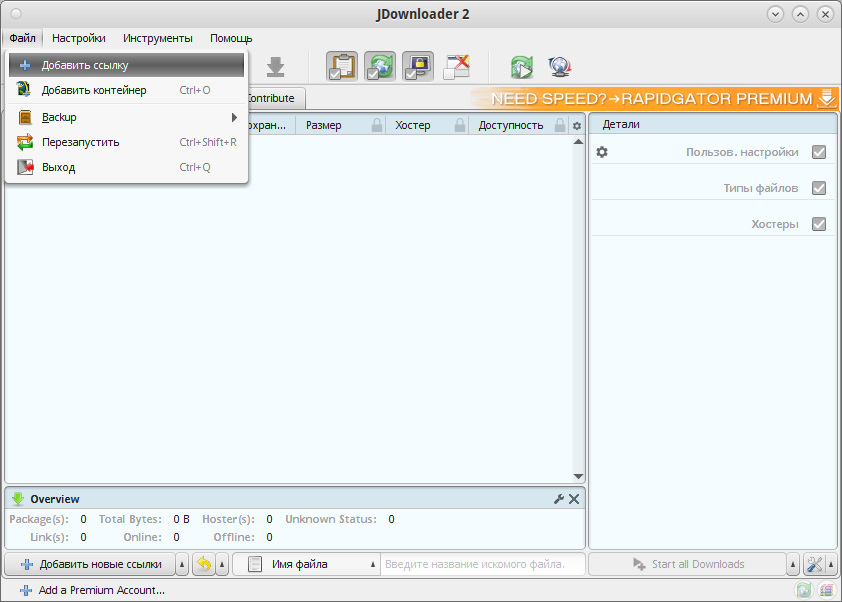842x602 pixels.
Task: Click the column settings gear in table header
Action: point(577,126)
